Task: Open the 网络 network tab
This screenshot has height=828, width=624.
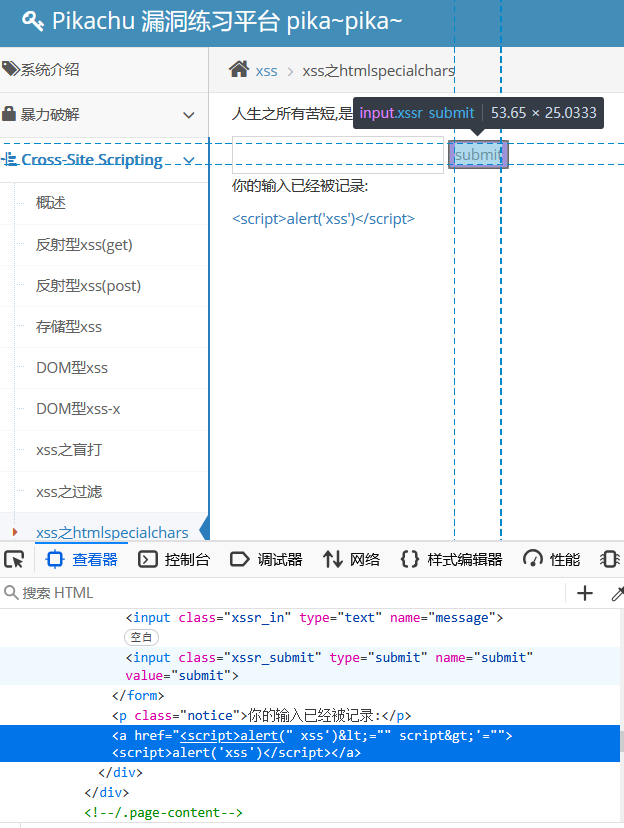Action: [351, 559]
